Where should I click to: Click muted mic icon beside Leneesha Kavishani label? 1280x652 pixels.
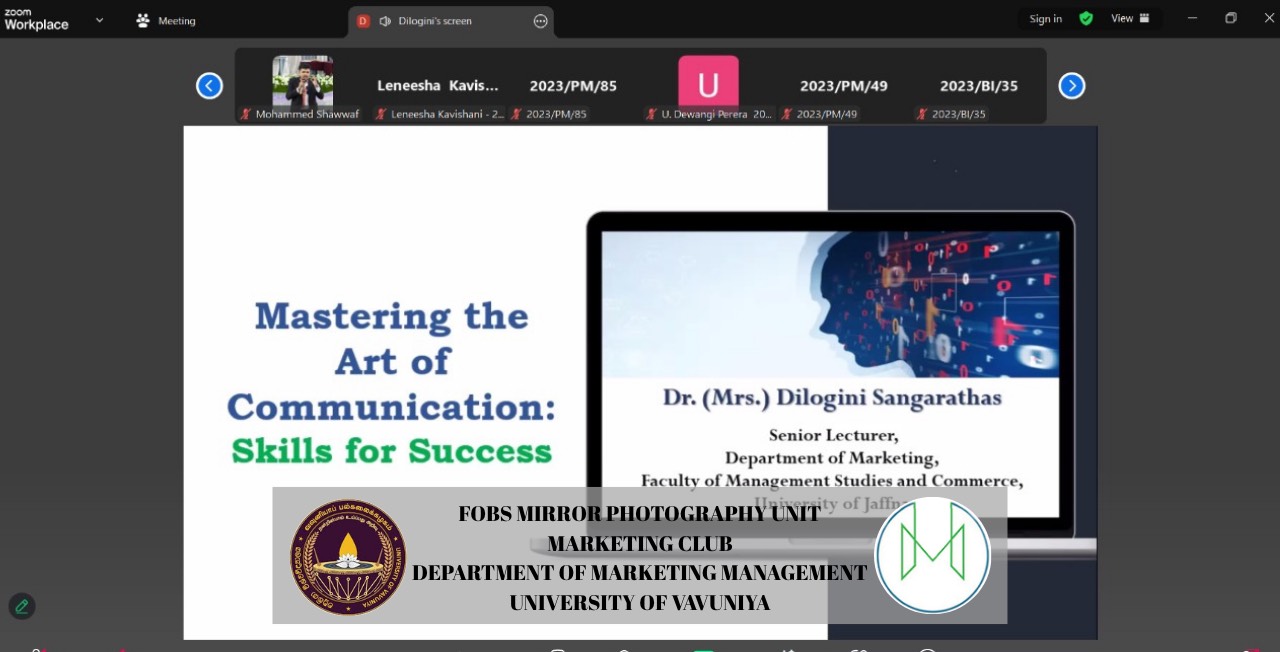(x=381, y=114)
